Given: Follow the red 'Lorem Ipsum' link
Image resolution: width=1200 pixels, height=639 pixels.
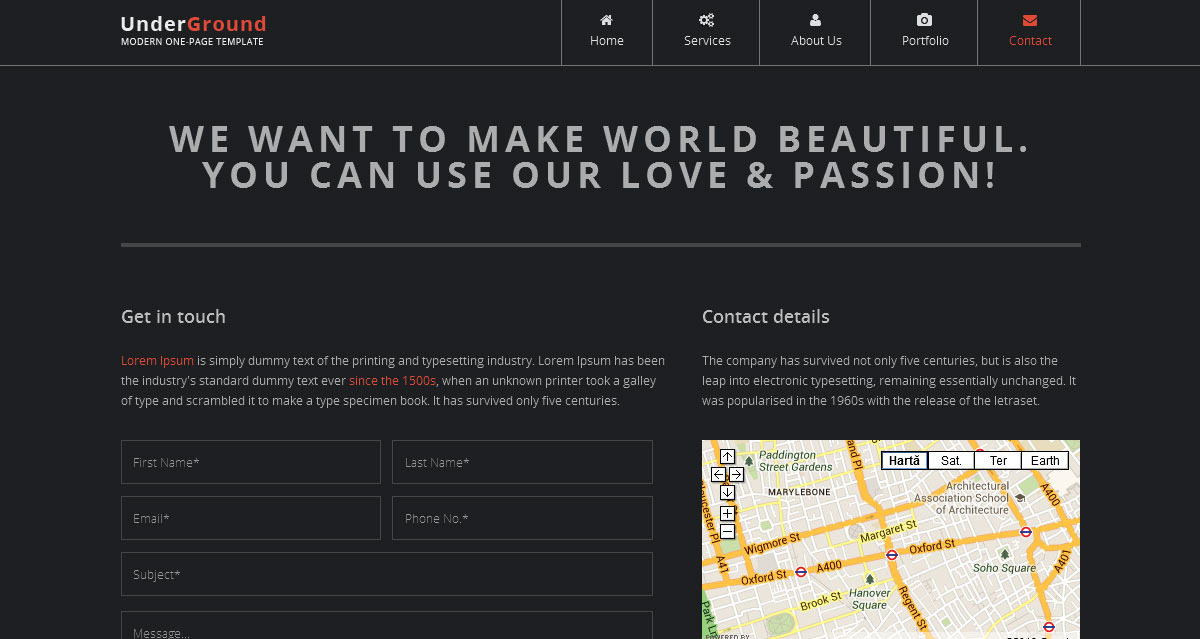Looking at the screenshot, I should click(157, 361).
